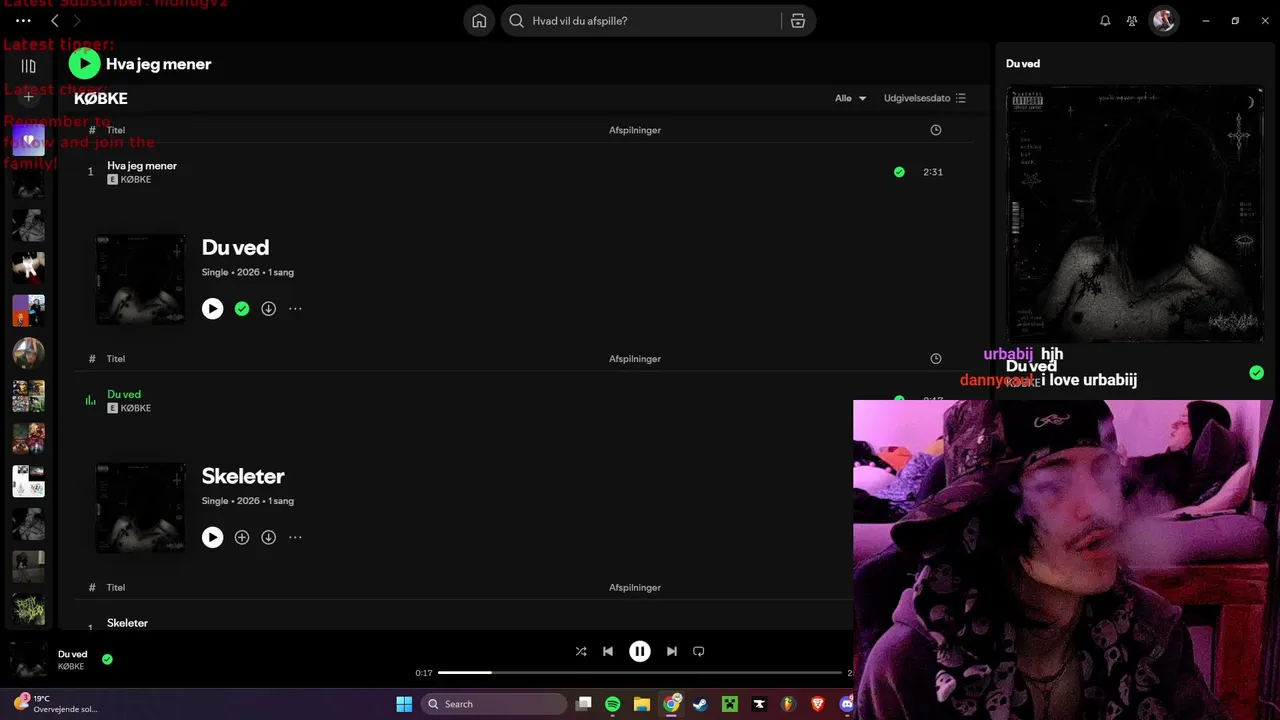Open the green graffiti album at sidebar bottom
1280x720 pixels.
(28, 609)
